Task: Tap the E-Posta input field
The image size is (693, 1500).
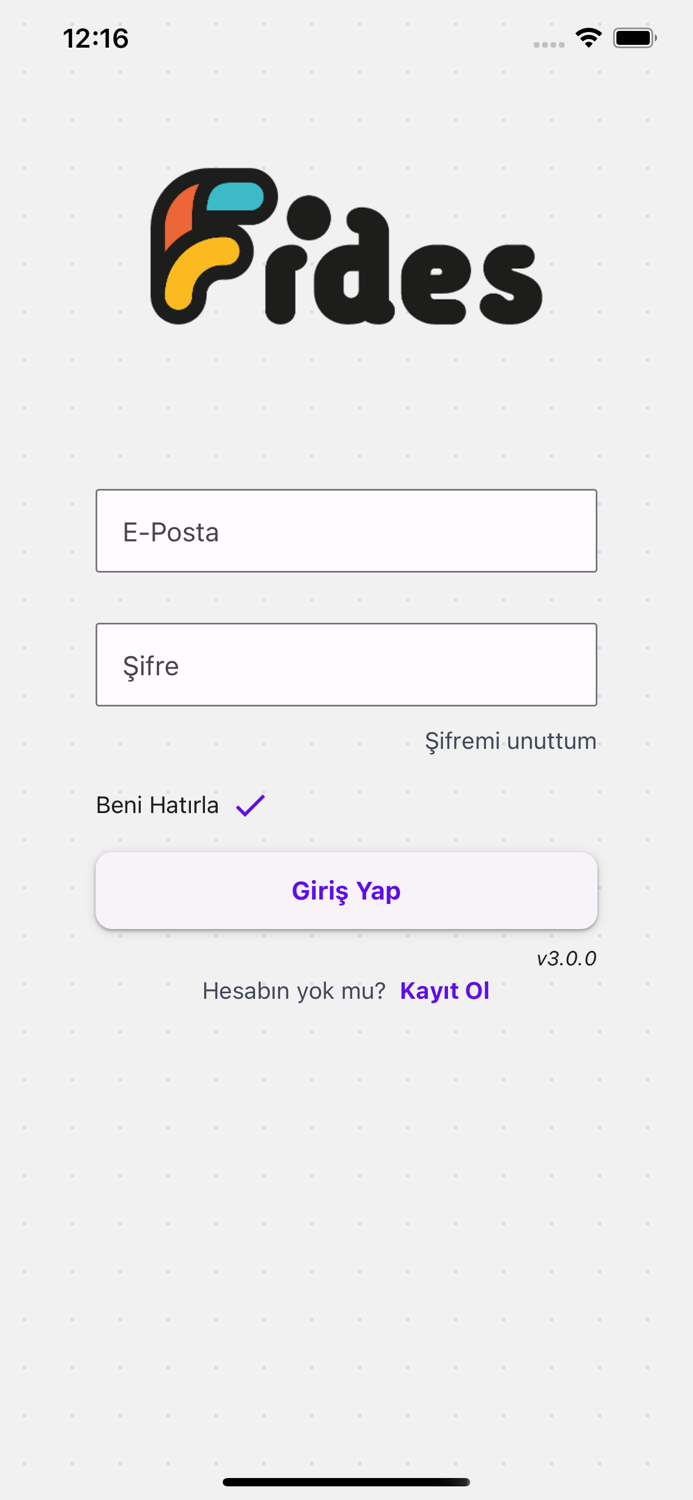Action: (345, 530)
